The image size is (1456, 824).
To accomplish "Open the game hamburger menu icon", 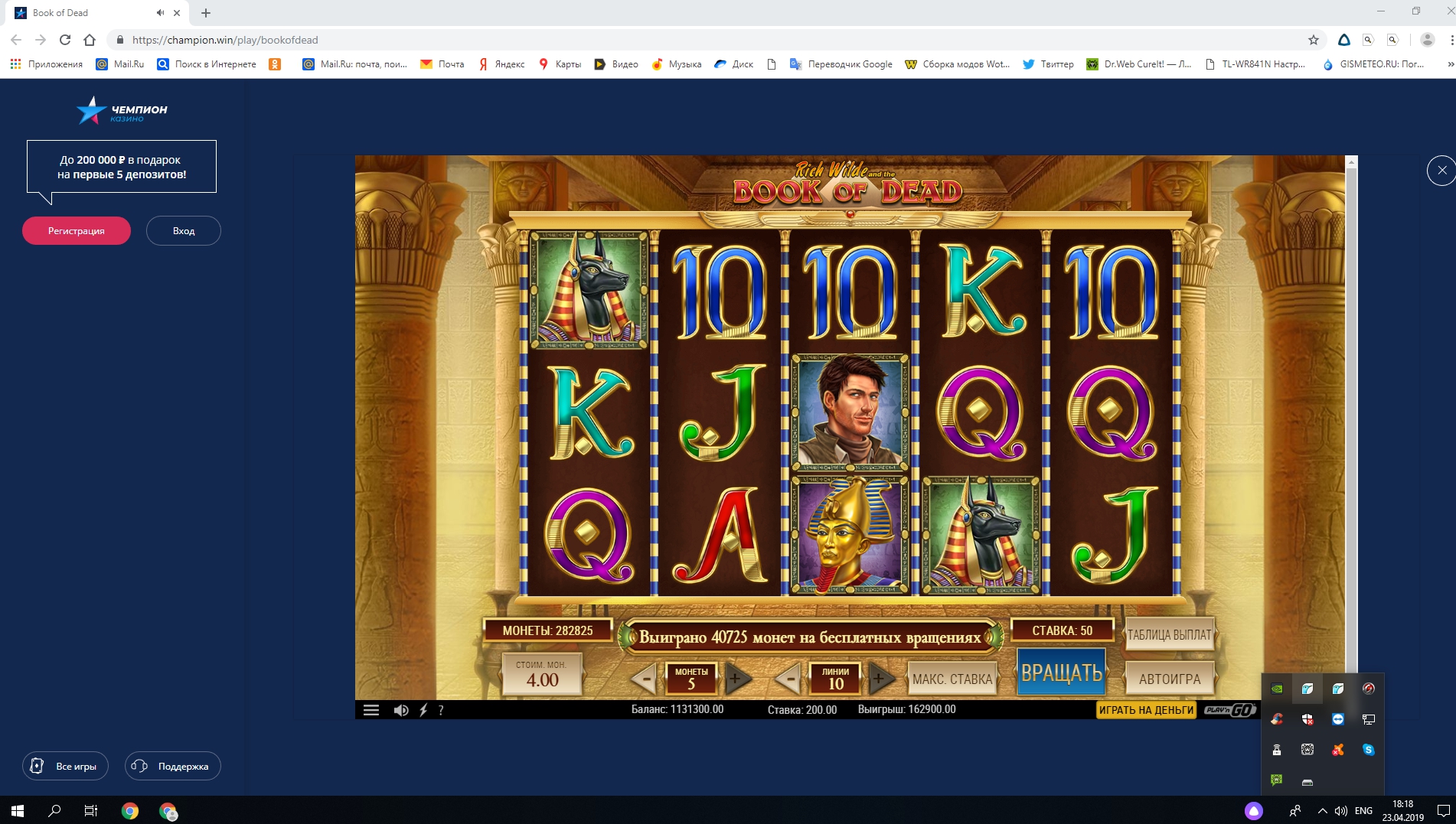I will click(x=371, y=710).
